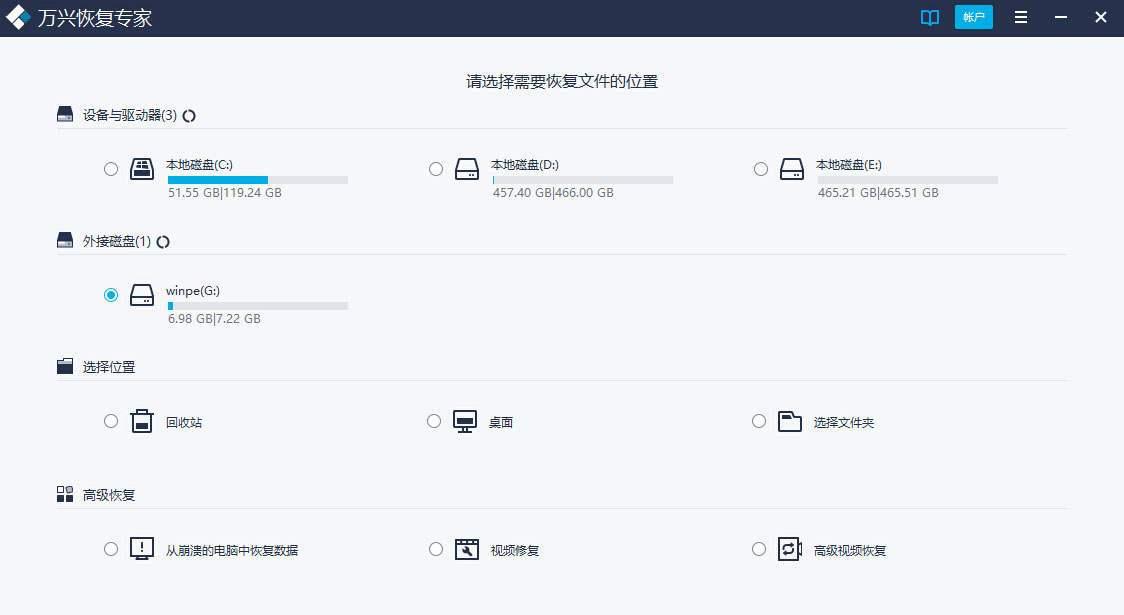Select the 视频修复 radio button
The width and height of the screenshot is (1124, 615).
pyautogui.click(x=436, y=549)
